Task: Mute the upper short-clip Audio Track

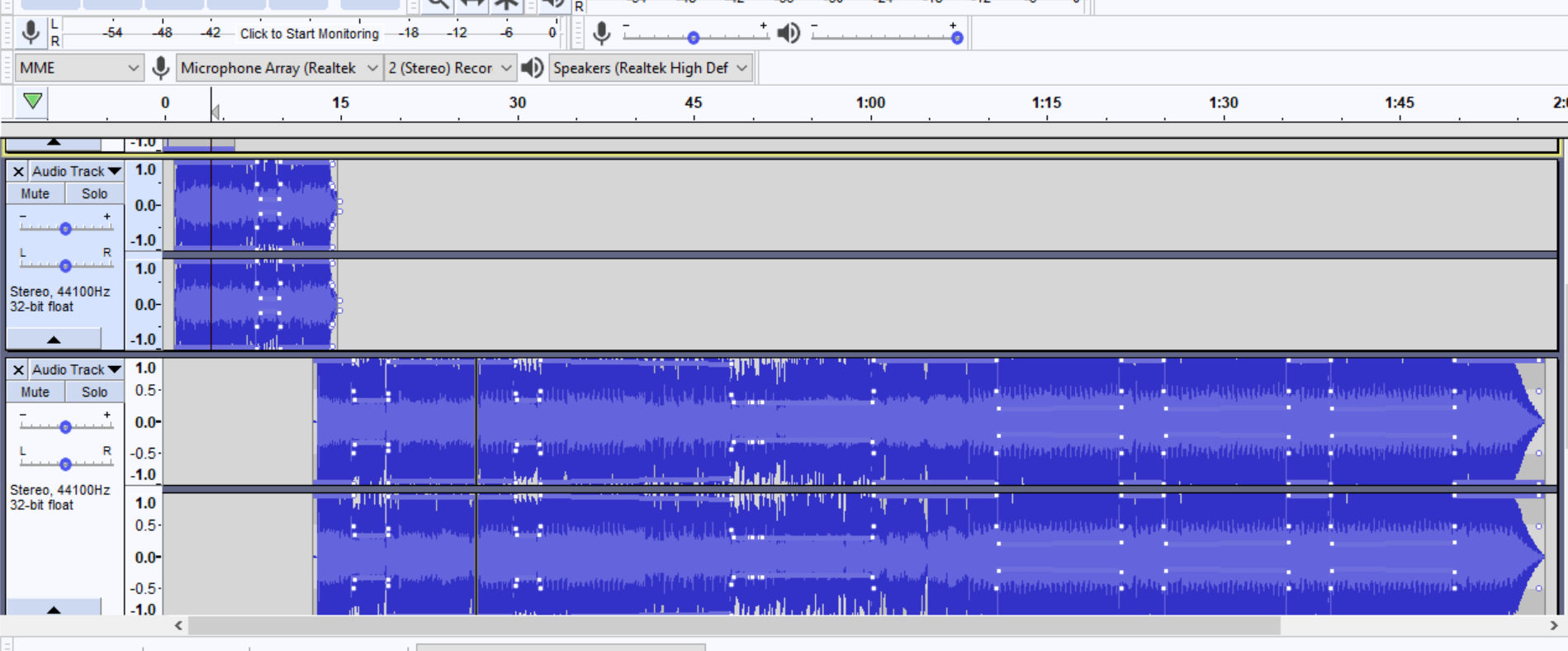Action: [x=36, y=193]
